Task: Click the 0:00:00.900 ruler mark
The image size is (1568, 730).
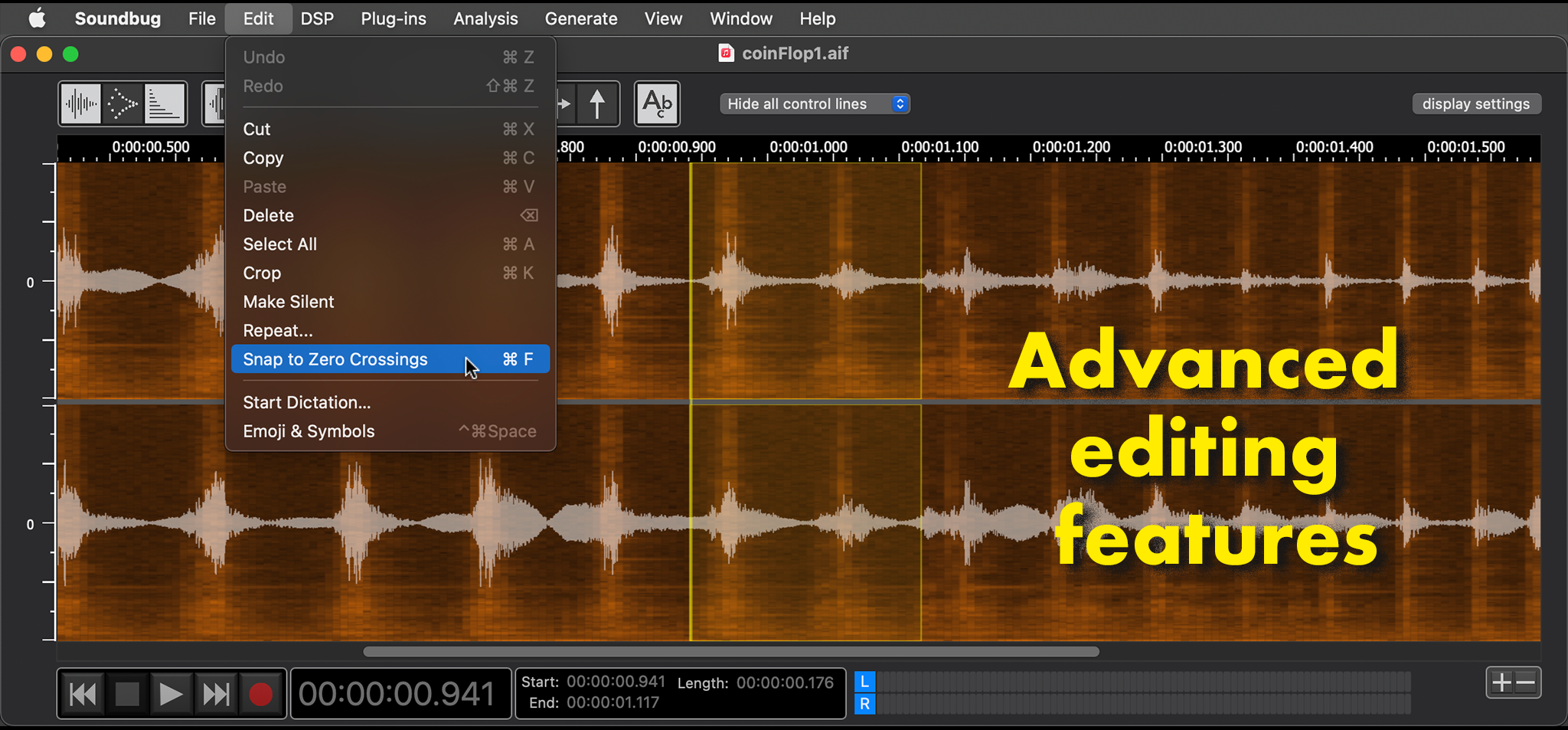Action: (677, 147)
